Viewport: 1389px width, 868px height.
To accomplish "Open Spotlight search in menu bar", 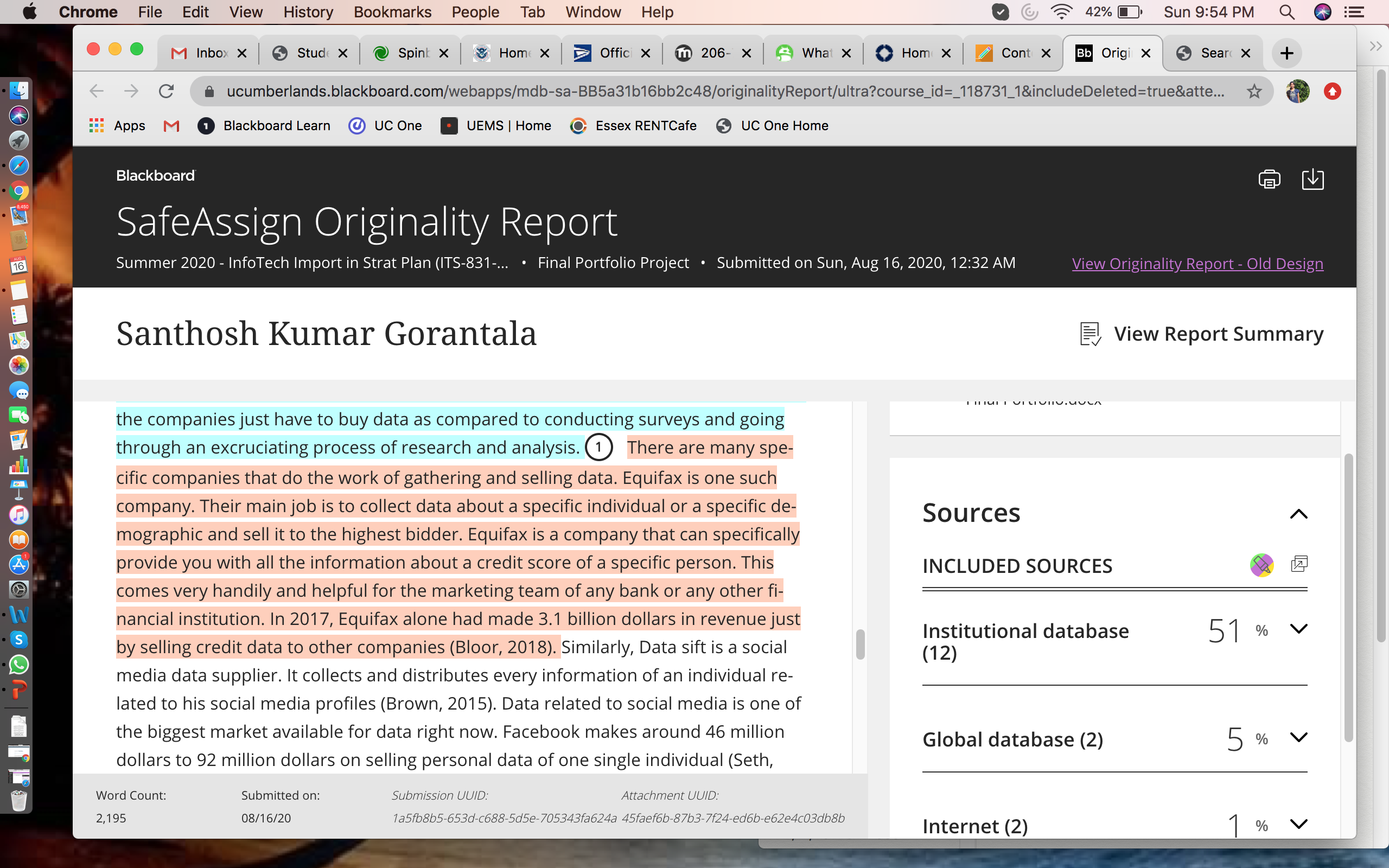I will [x=1287, y=11].
